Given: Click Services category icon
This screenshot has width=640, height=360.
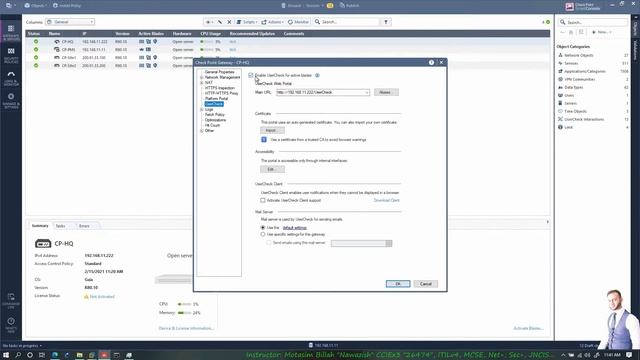Looking at the screenshot, I should tap(560, 63).
